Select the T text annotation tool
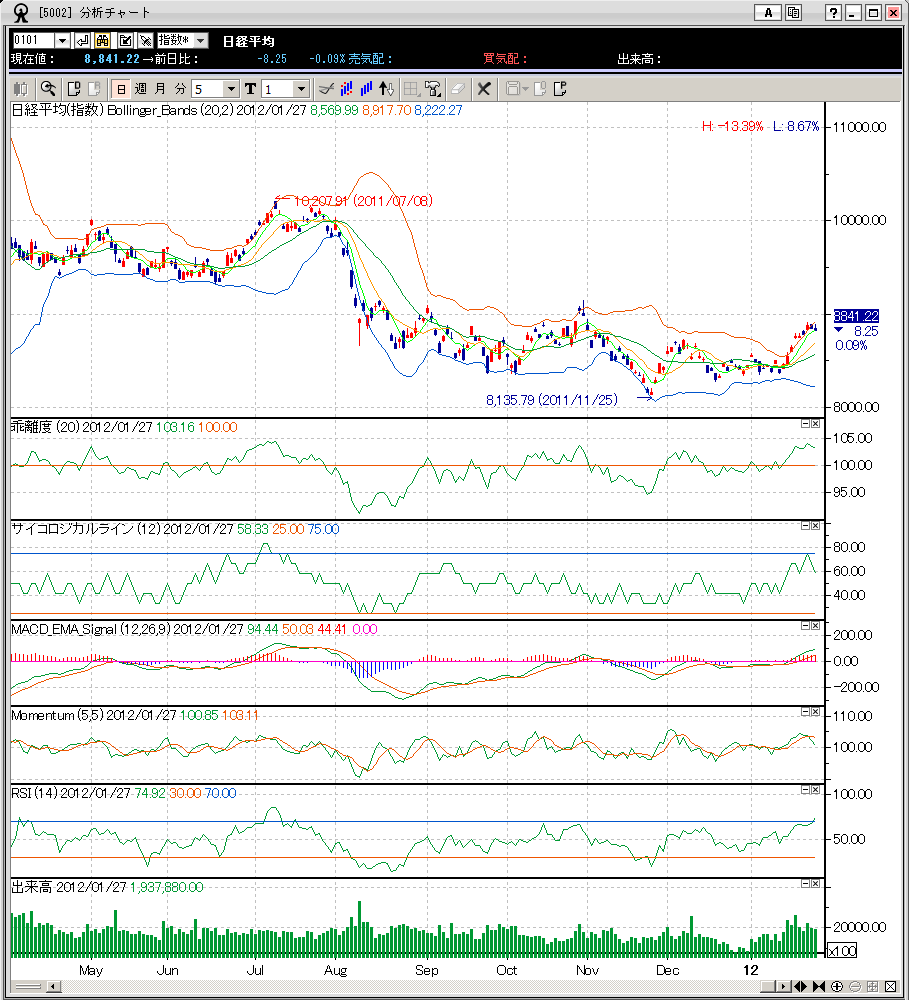This screenshot has width=909, height=1000. (x=250, y=88)
